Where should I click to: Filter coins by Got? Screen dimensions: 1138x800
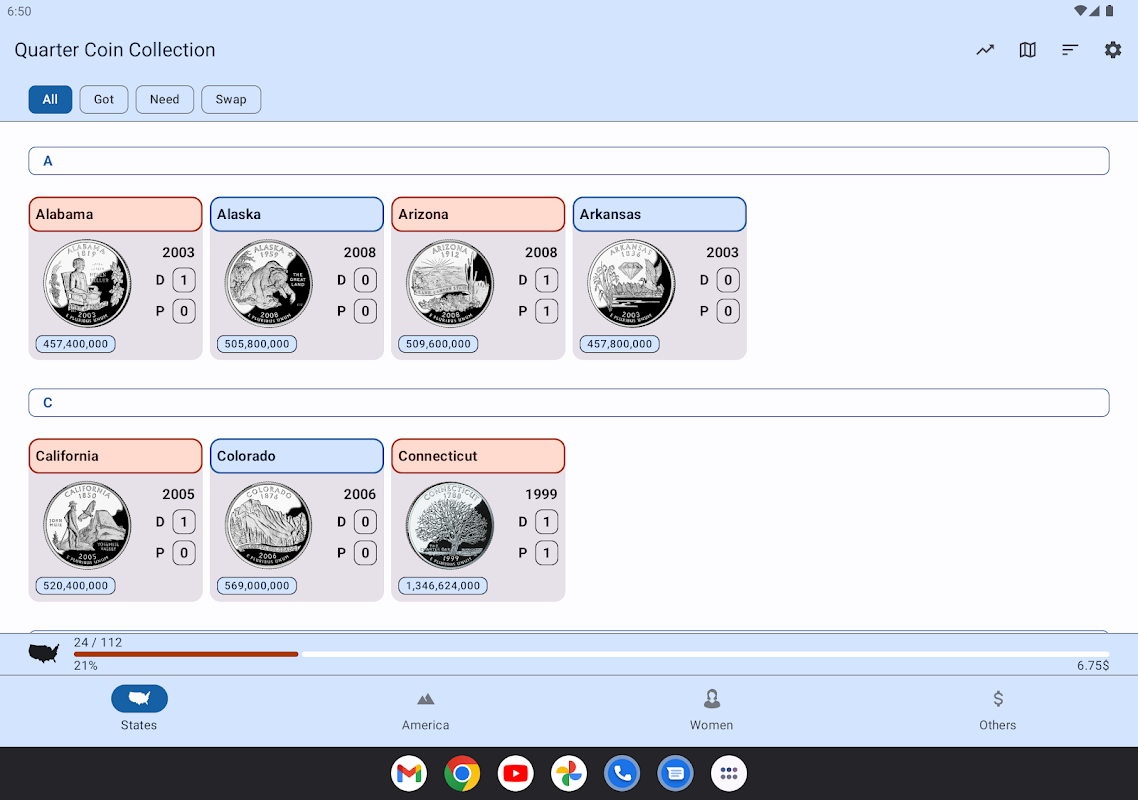(x=104, y=99)
